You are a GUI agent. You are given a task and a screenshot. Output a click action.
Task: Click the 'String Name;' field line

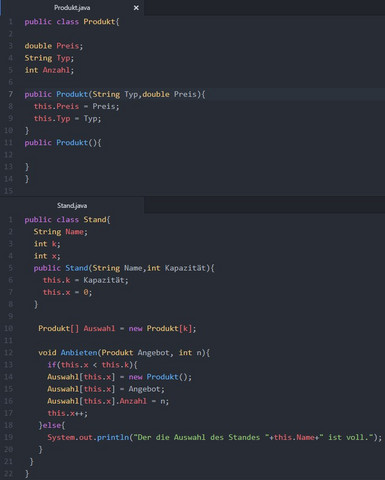point(60,232)
